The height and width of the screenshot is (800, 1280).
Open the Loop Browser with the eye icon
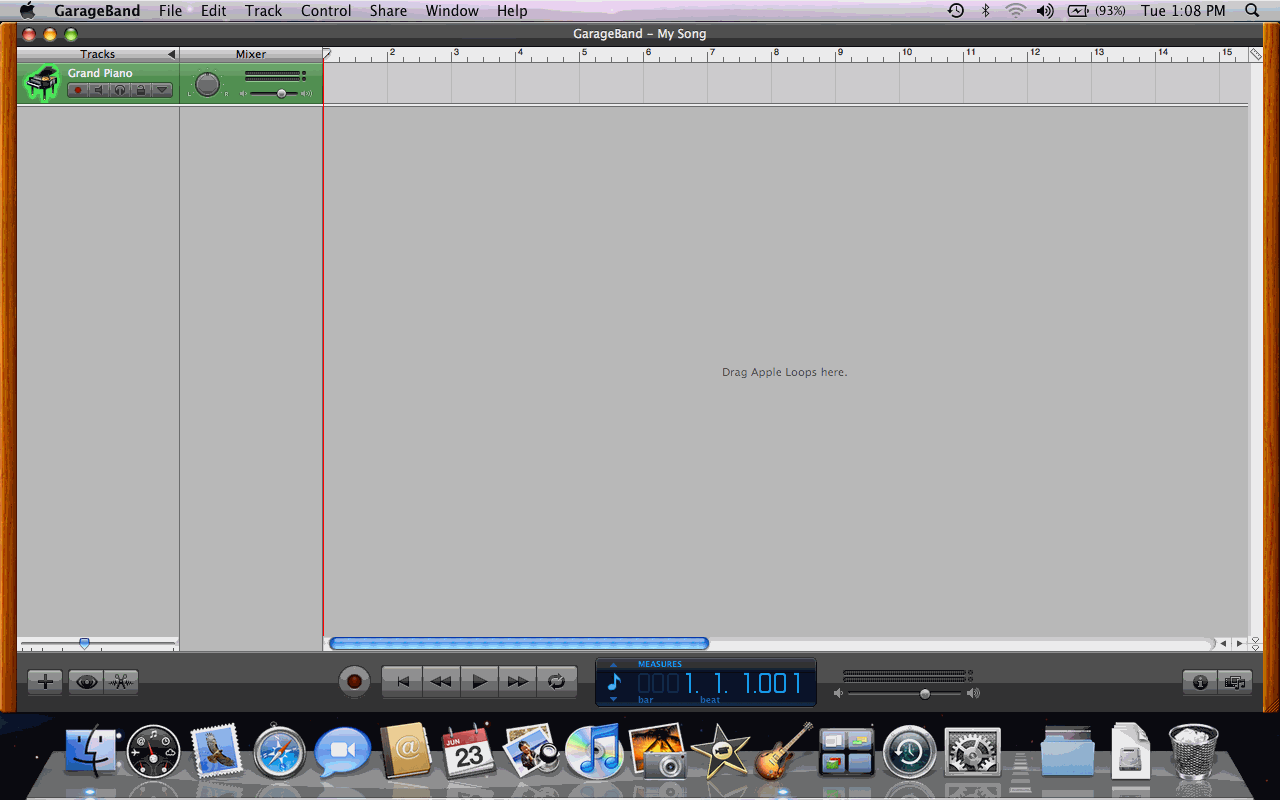click(x=87, y=682)
